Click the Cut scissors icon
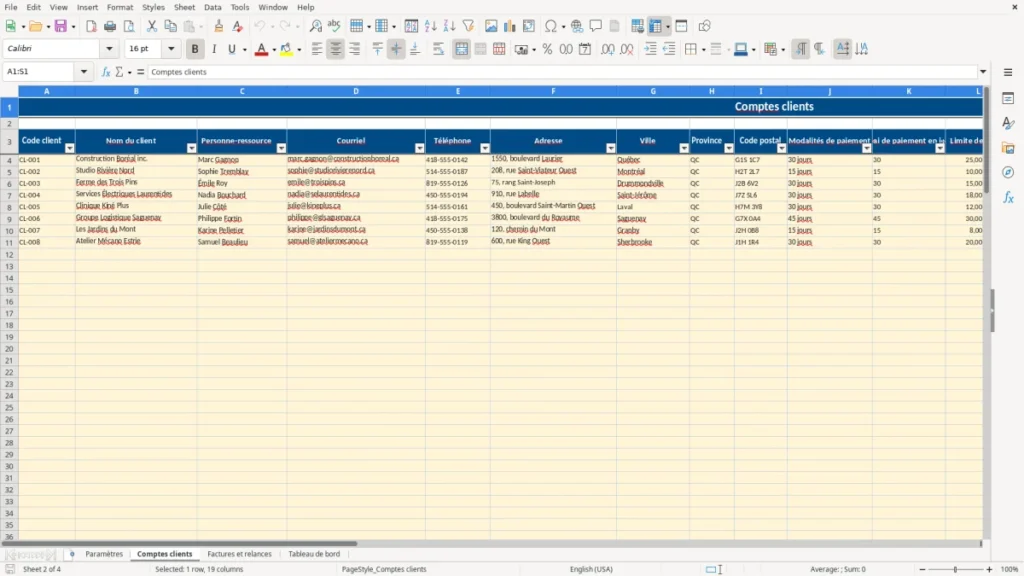The width and height of the screenshot is (1024, 576). tap(152, 26)
